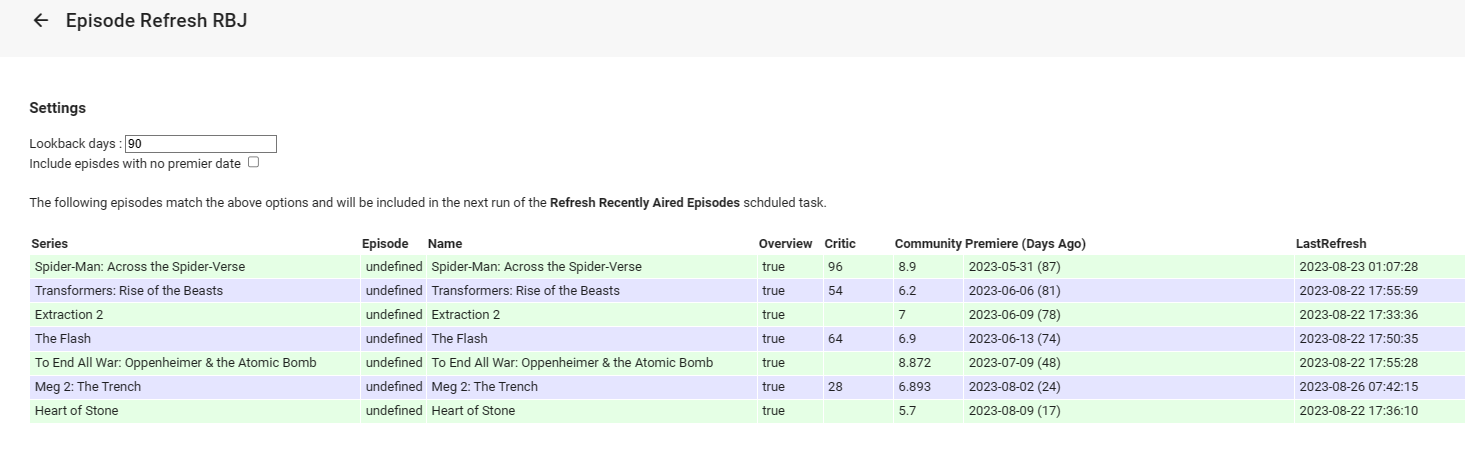Click Spider-Man: Across the Spider-Verse name cell
Image resolution: width=1465 pixels, height=451 pixels.
[592, 267]
